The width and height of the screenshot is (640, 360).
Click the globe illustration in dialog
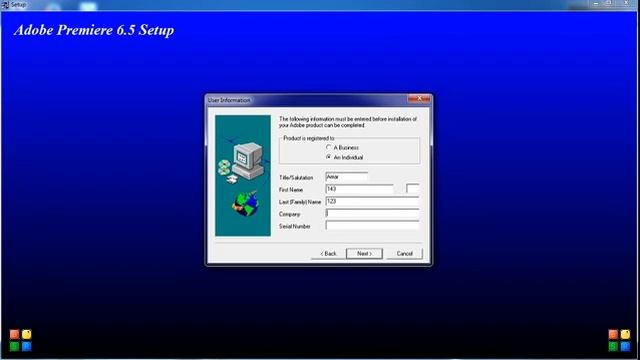[x=246, y=203]
